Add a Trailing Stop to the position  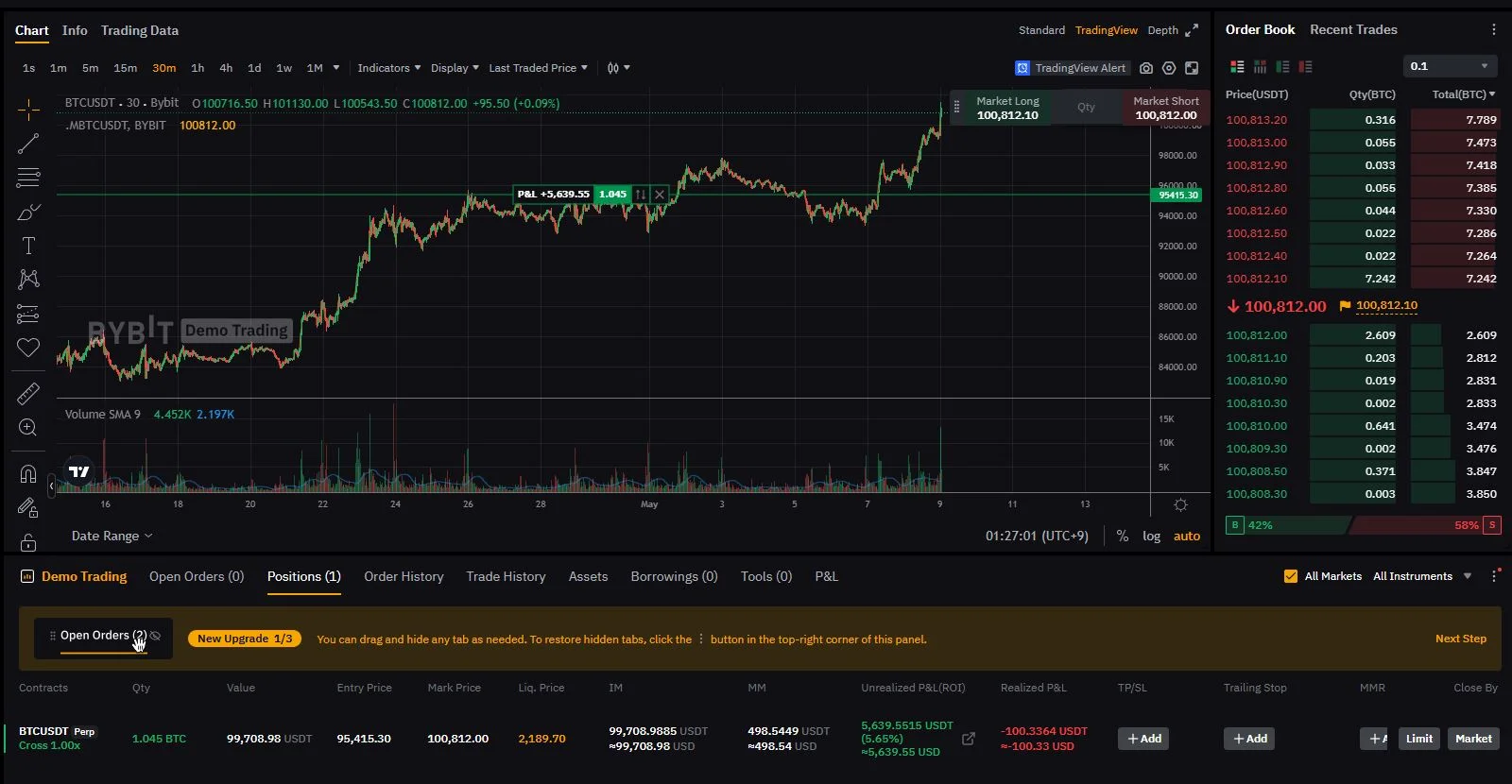pos(1249,739)
